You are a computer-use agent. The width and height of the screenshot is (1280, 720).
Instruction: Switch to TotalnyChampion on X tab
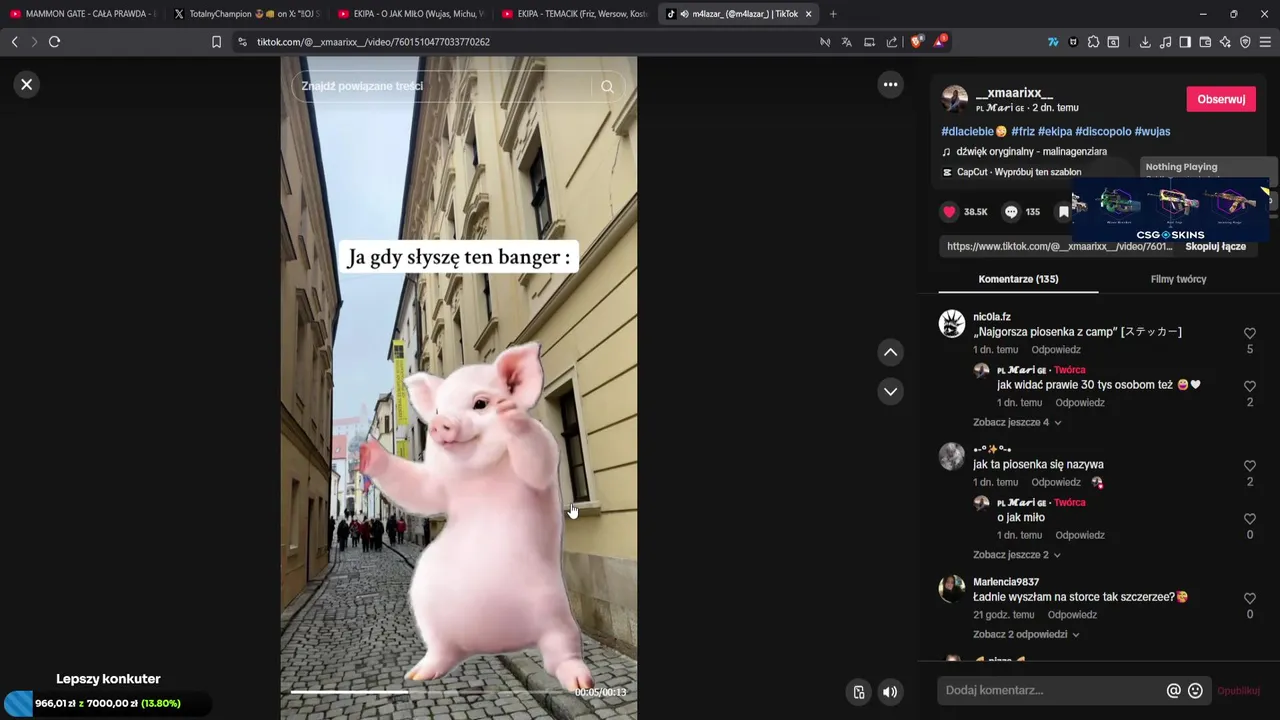point(246,14)
